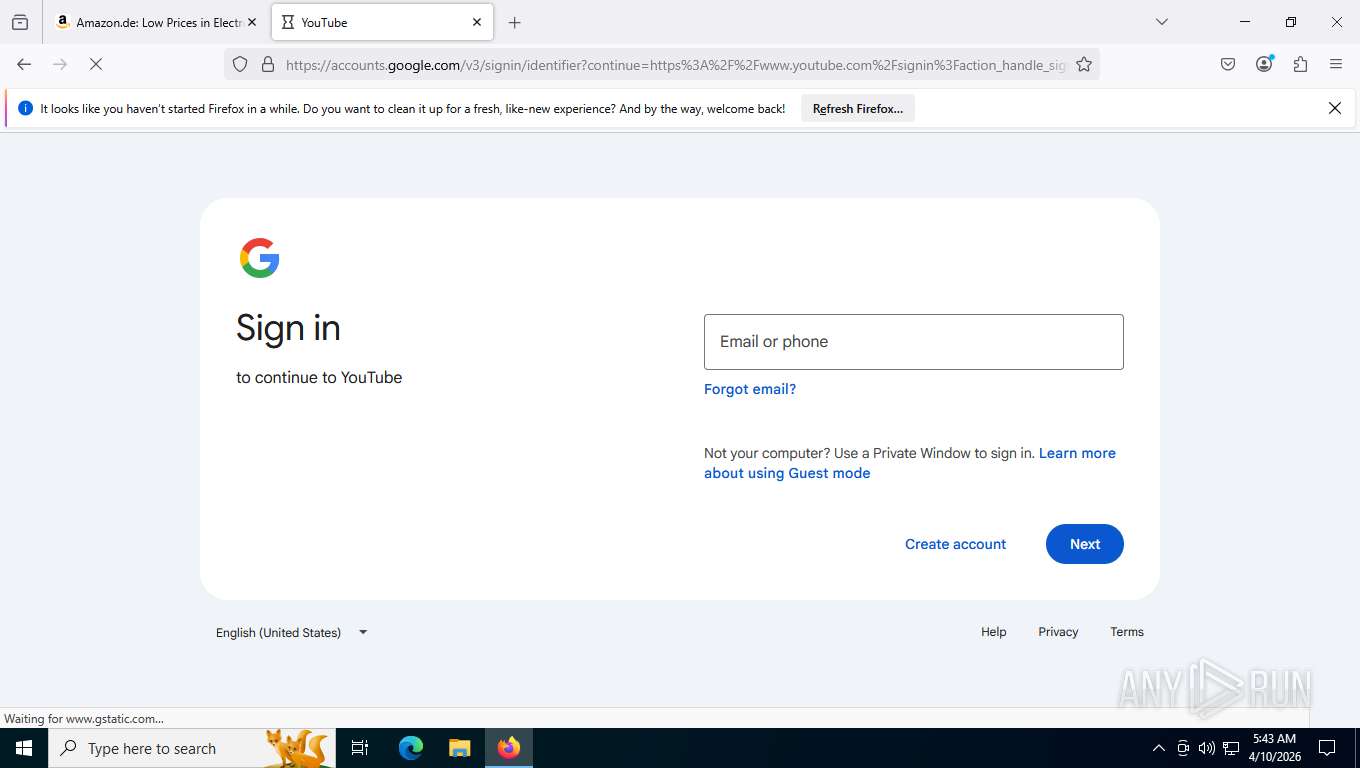Close the YouTube tab
The image size is (1360, 768).
click(477, 22)
